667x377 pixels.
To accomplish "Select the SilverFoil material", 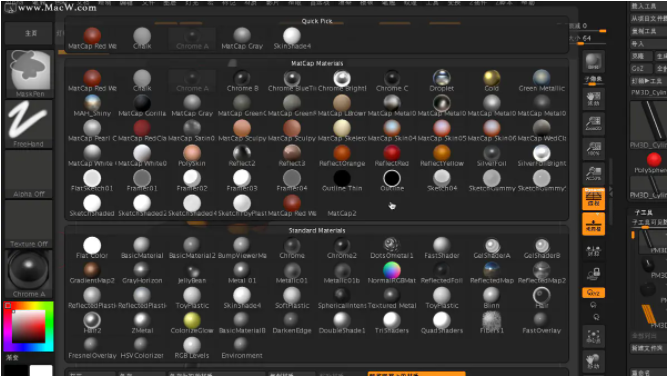I will (491, 155).
